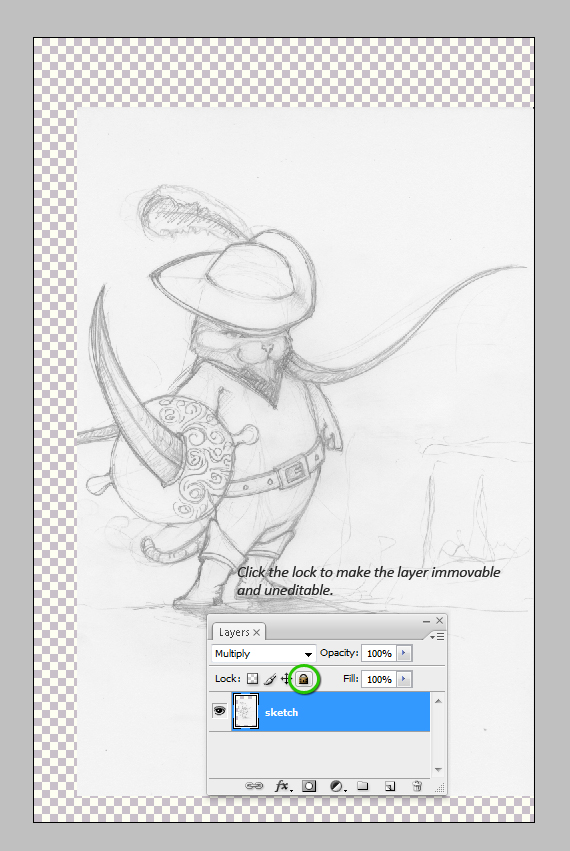Click the Opacity 100% value field
The image size is (570, 851).
[379, 653]
